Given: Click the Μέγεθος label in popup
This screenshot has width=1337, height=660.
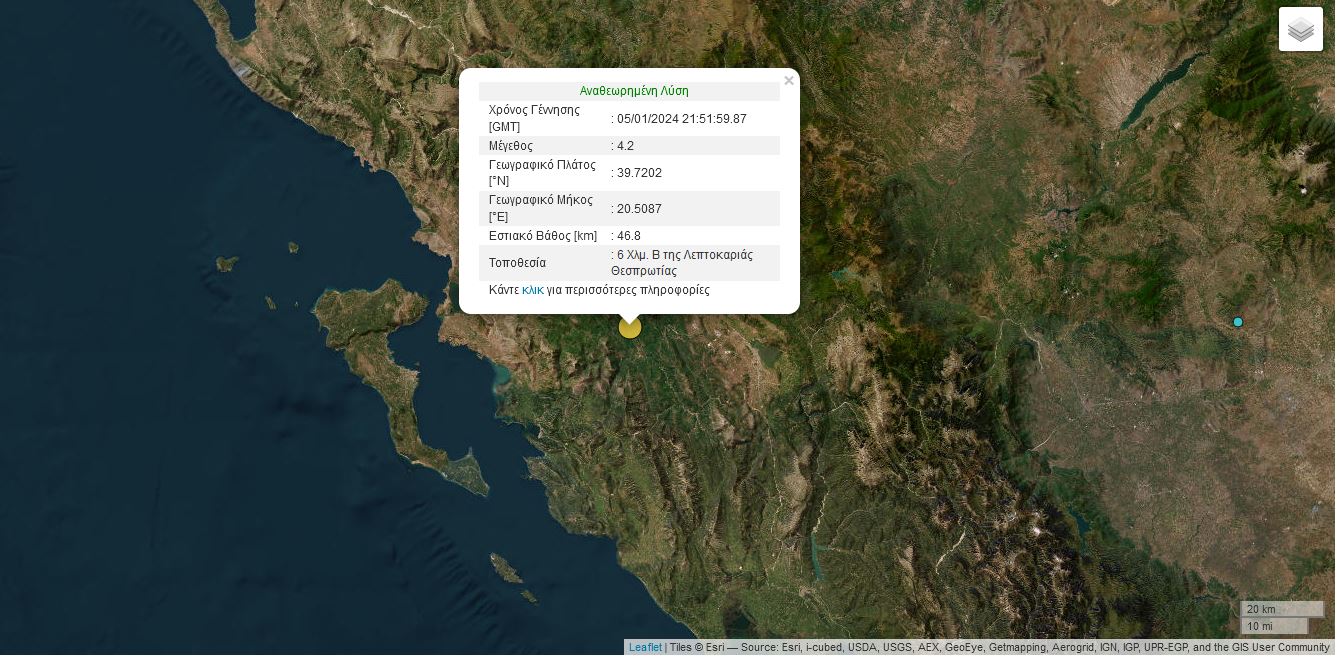Looking at the screenshot, I should point(510,146).
